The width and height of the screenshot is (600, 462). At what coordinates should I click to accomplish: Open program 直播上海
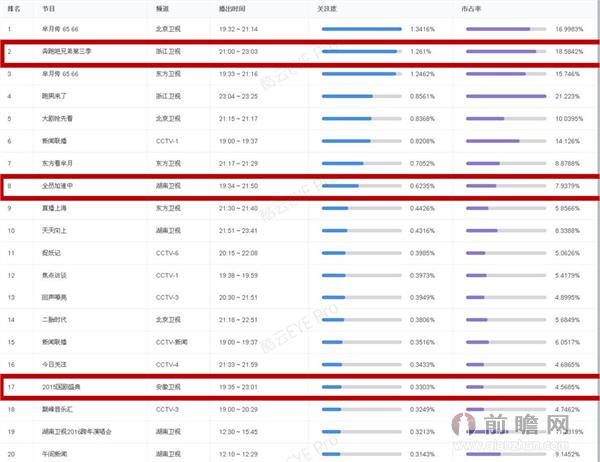point(54,208)
